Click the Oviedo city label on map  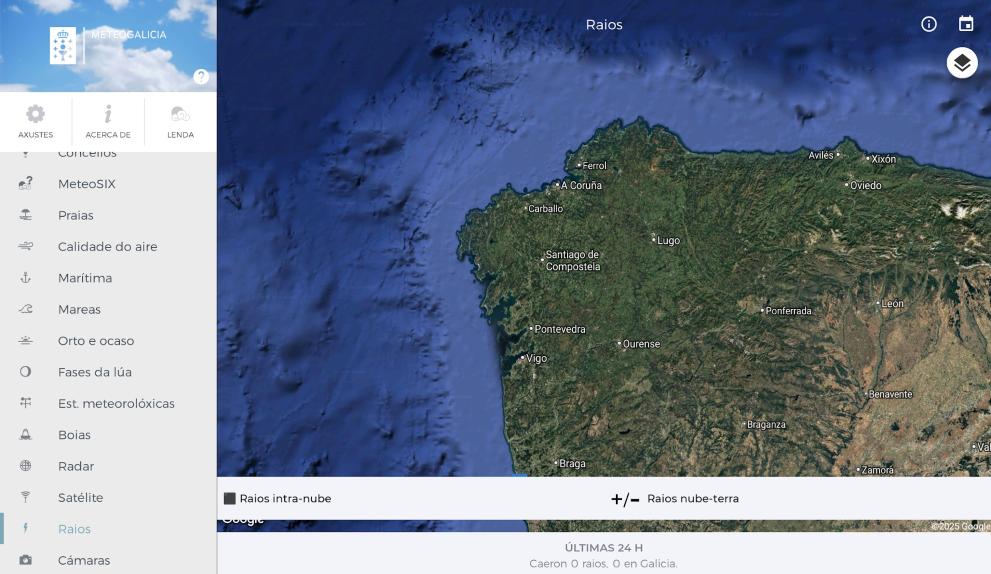click(865, 185)
